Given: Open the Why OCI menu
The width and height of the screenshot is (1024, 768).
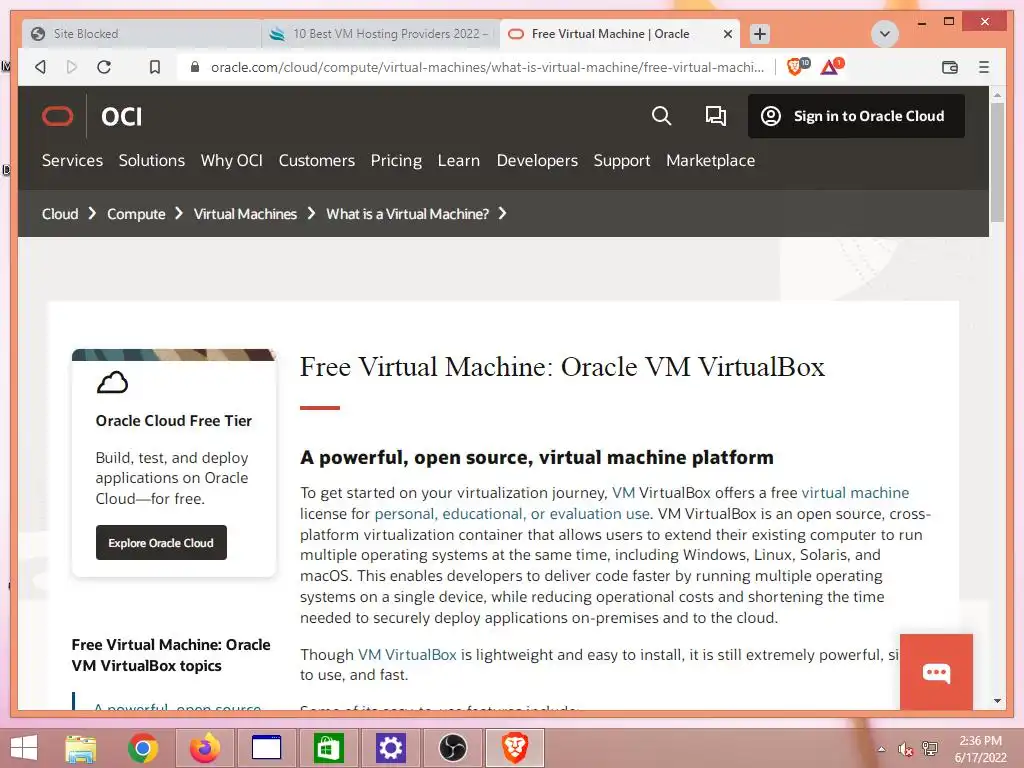Looking at the screenshot, I should [232, 161].
